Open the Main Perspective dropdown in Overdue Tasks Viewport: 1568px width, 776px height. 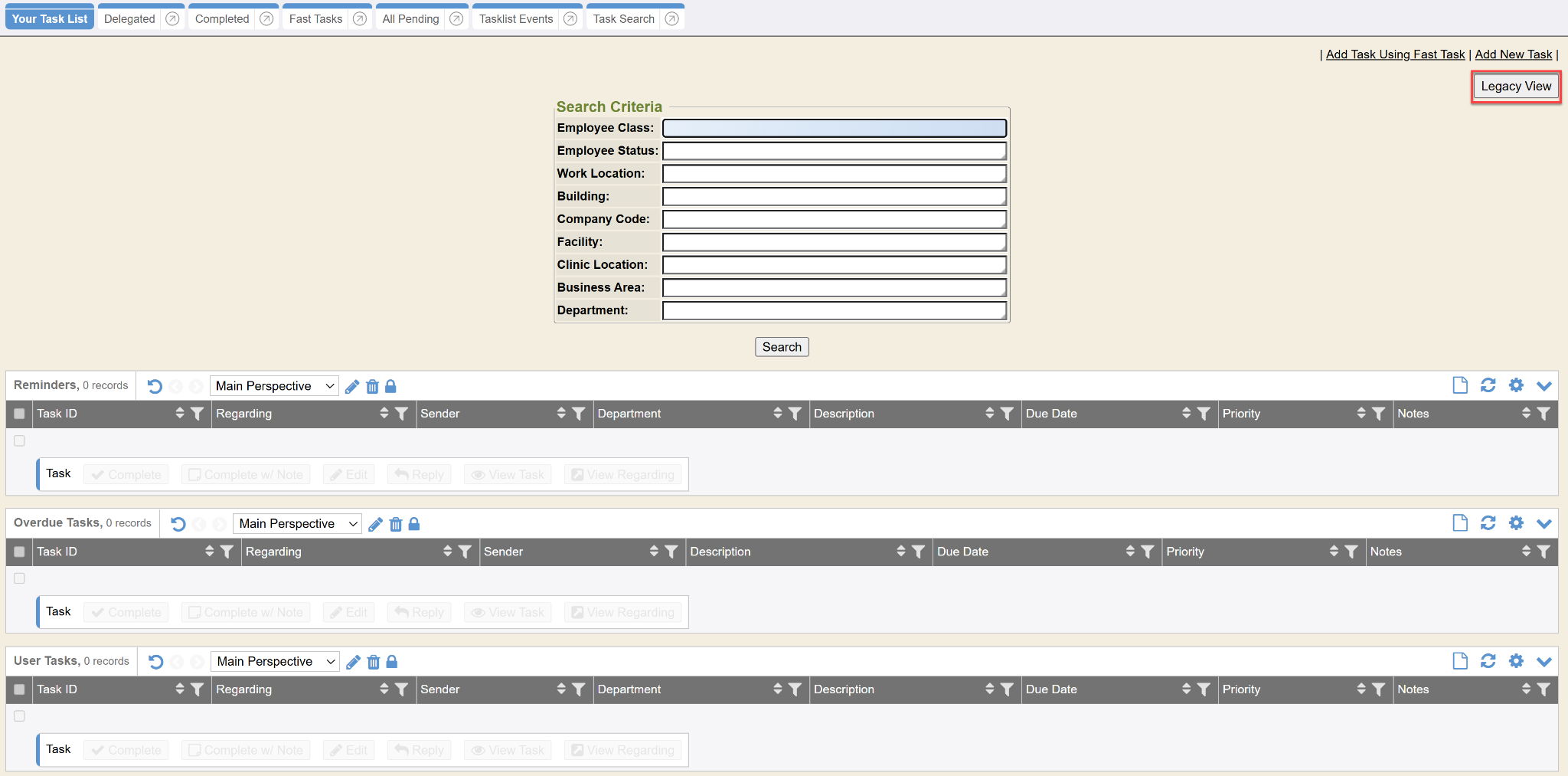[297, 524]
